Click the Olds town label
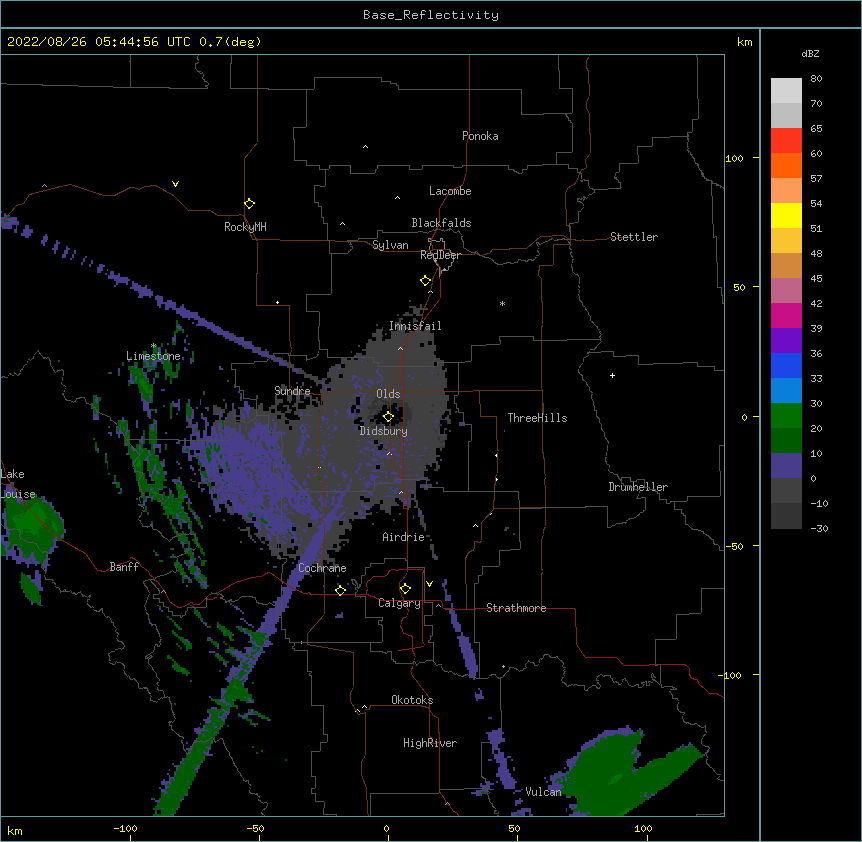The image size is (862, 842). pos(388,394)
